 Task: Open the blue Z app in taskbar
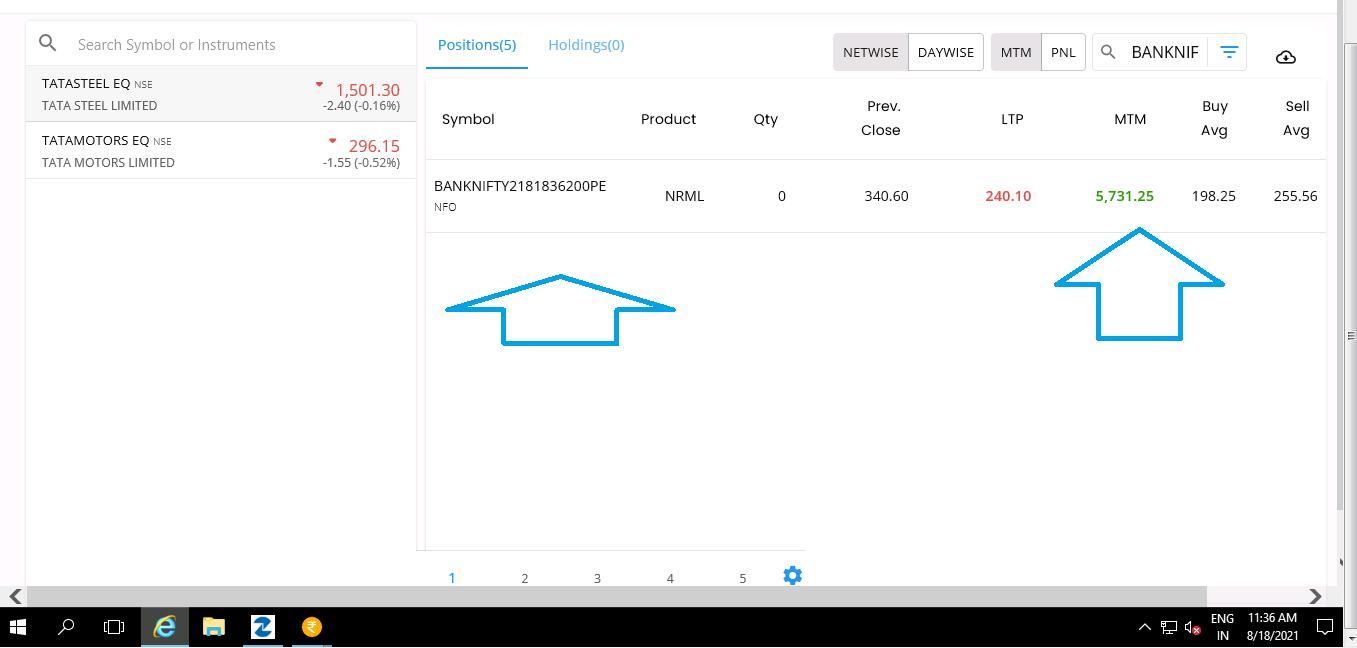(x=262, y=627)
